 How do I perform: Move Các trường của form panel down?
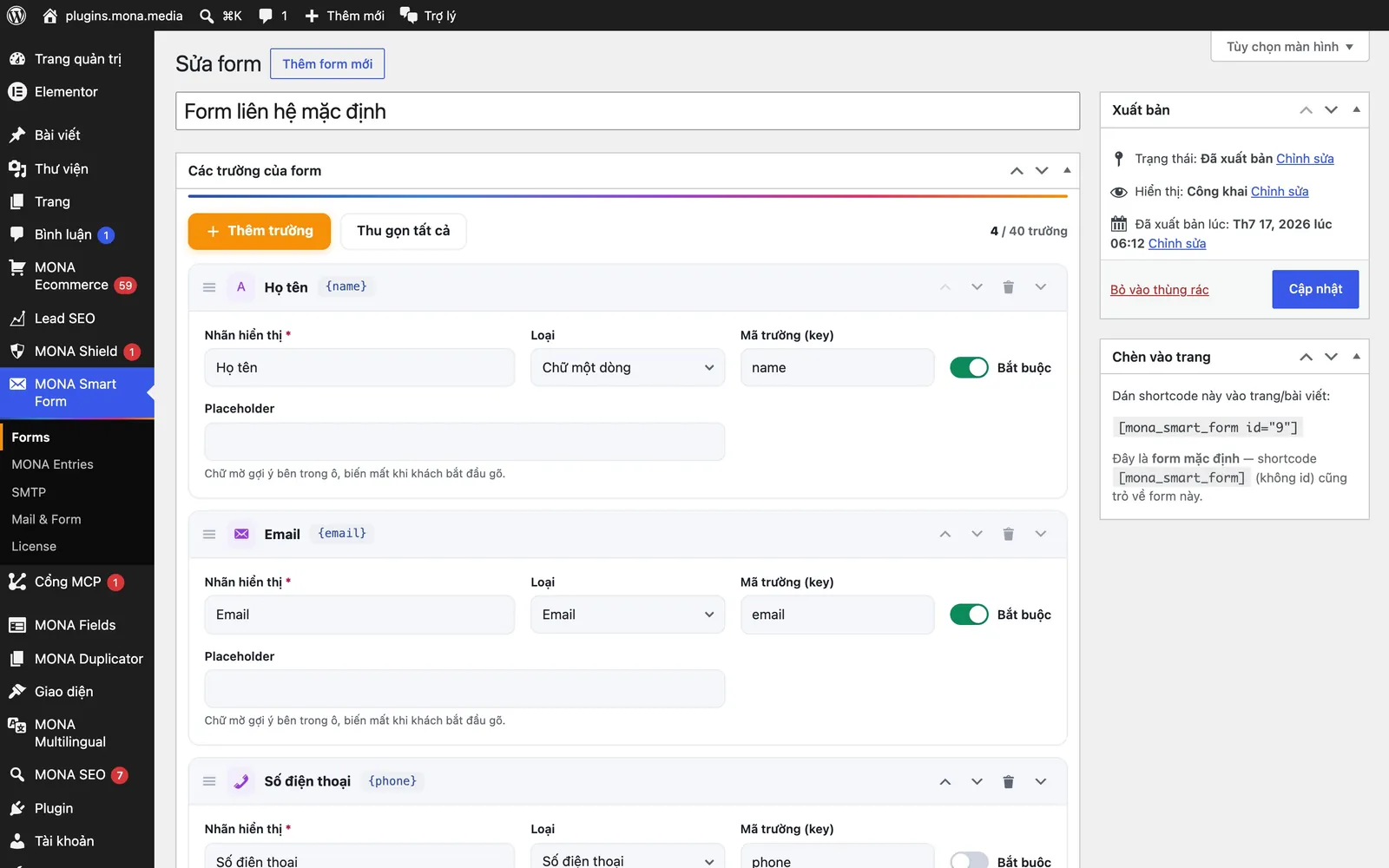click(x=1042, y=171)
